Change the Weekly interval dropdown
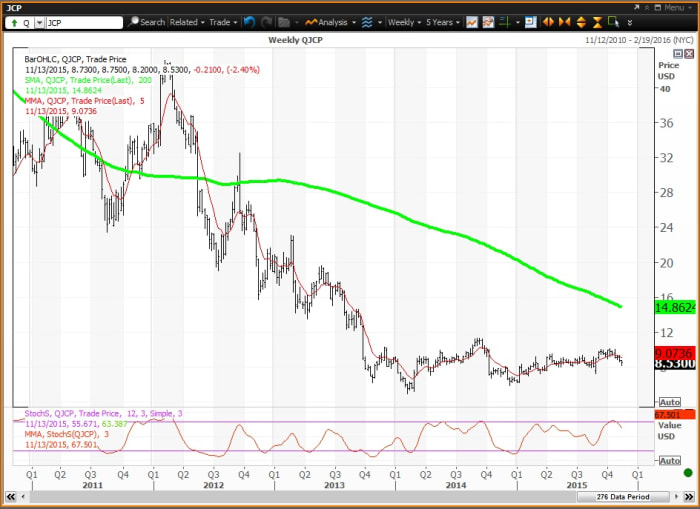The height and width of the screenshot is (509, 700). click(x=404, y=22)
